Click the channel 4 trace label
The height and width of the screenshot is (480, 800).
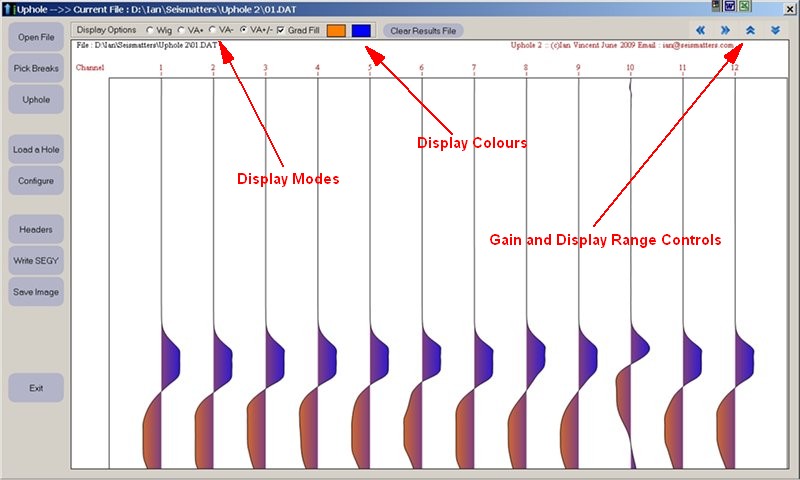[317, 67]
